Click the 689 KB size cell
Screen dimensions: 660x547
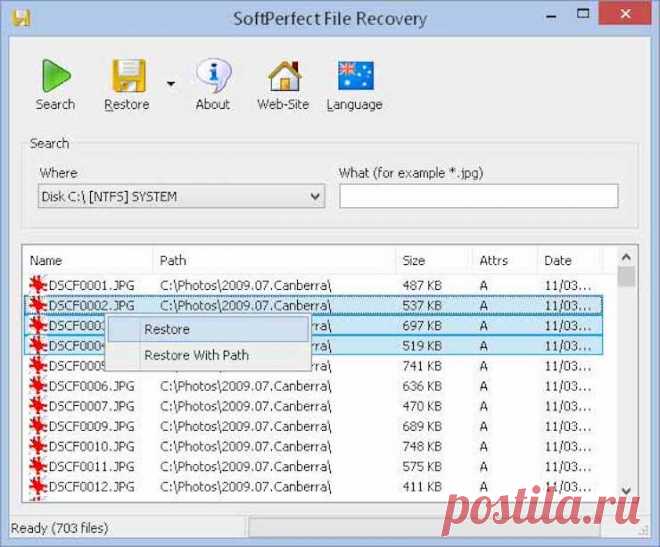click(422, 426)
